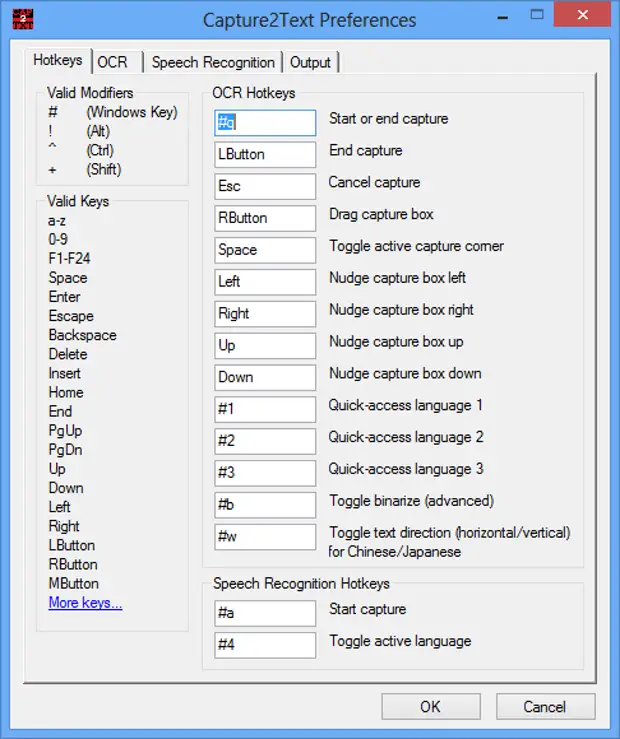
Task: Switch to the OCR tab
Action: pyautogui.click(x=112, y=62)
